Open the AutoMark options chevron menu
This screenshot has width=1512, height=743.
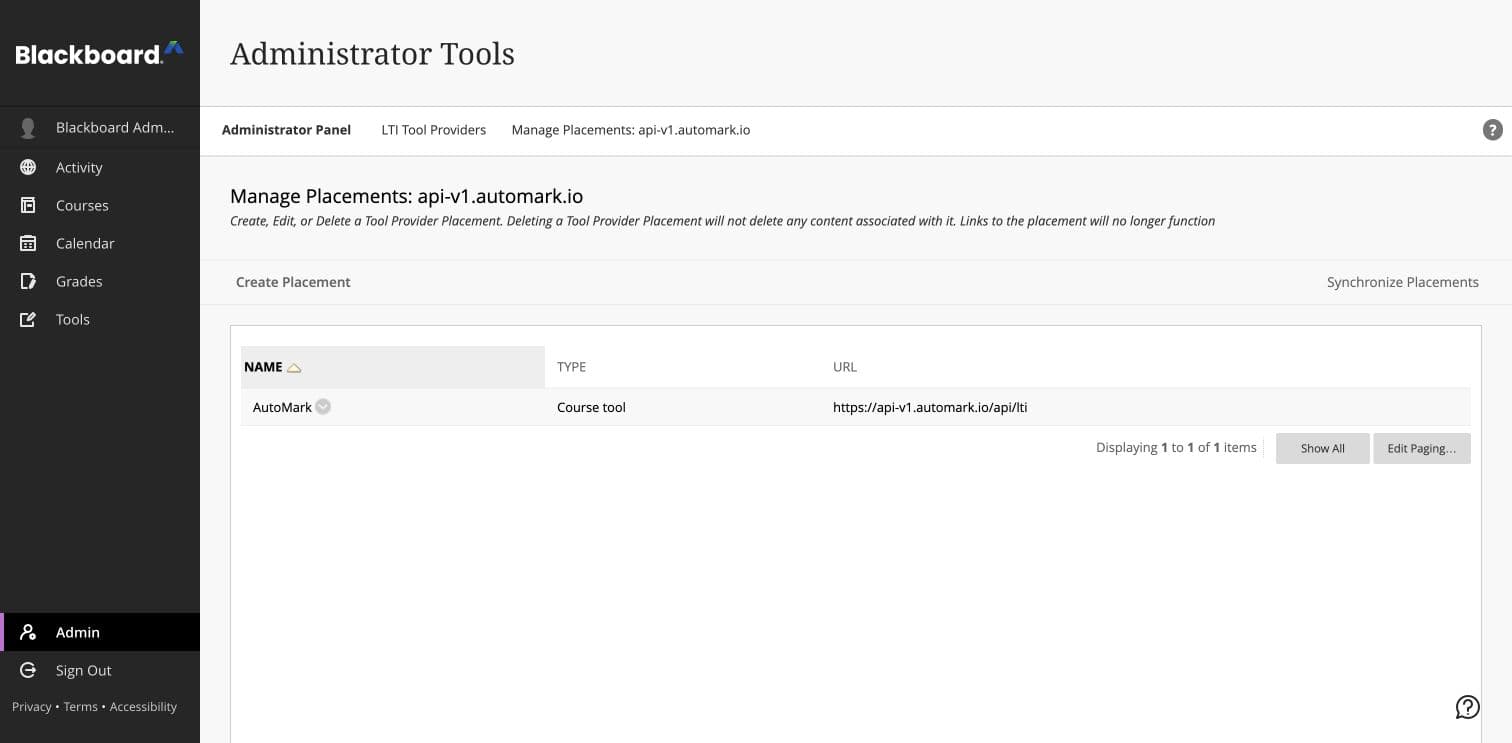pyautogui.click(x=323, y=406)
